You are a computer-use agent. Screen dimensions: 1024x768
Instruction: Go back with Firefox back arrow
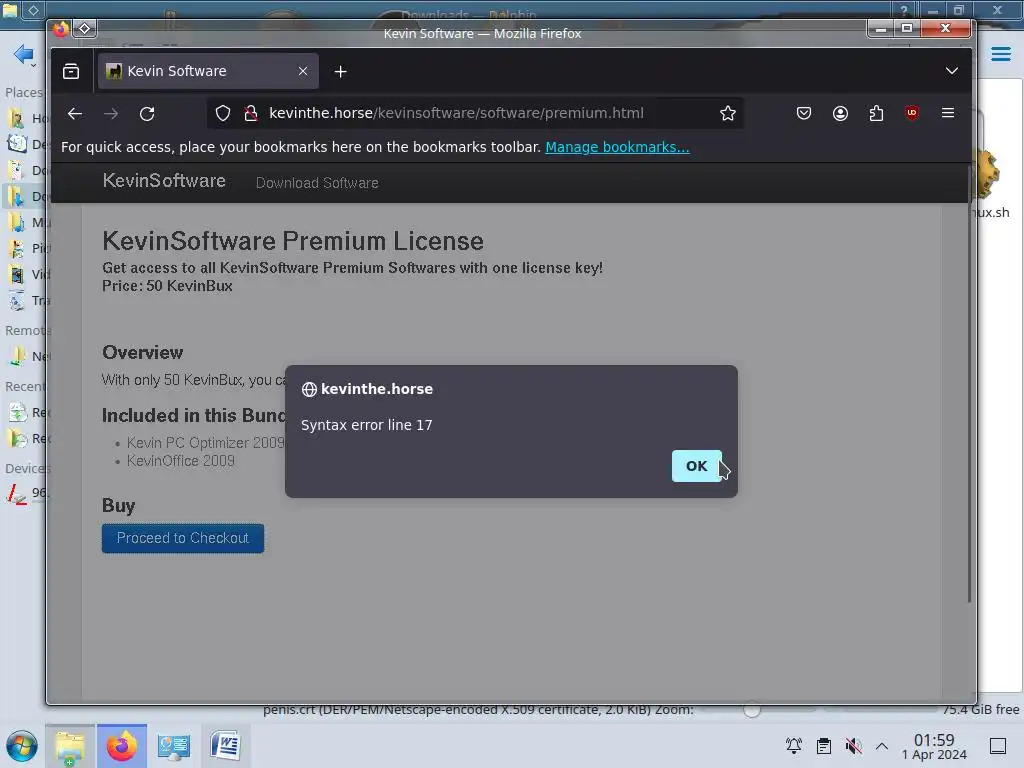click(x=75, y=114)
